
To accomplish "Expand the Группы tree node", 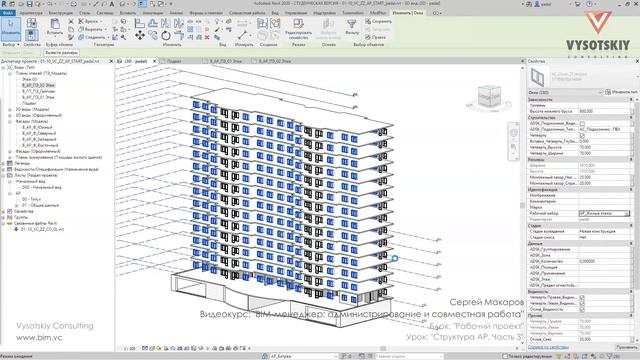I will pos(4,218).
